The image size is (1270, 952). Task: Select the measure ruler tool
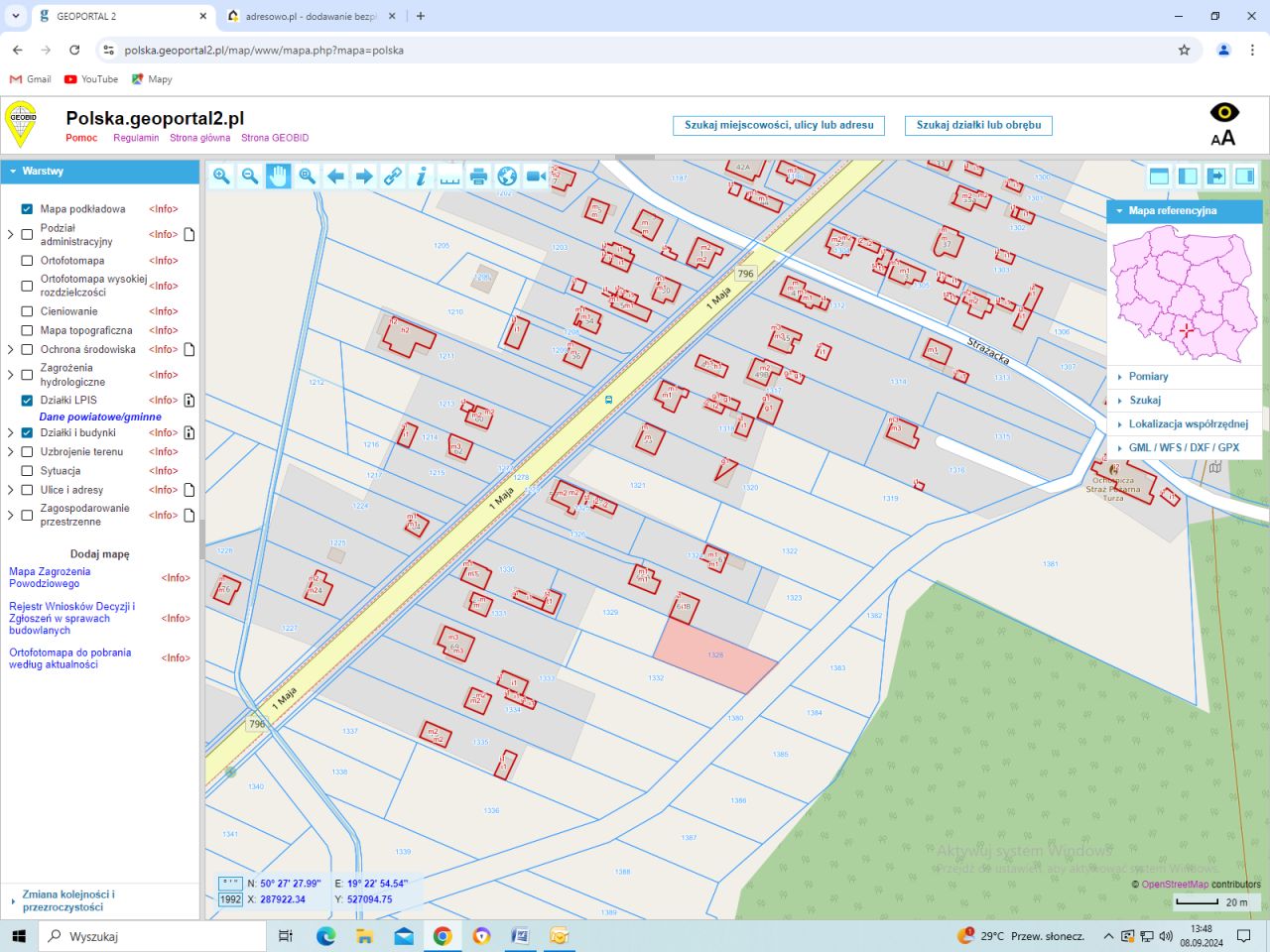[449, 177]
